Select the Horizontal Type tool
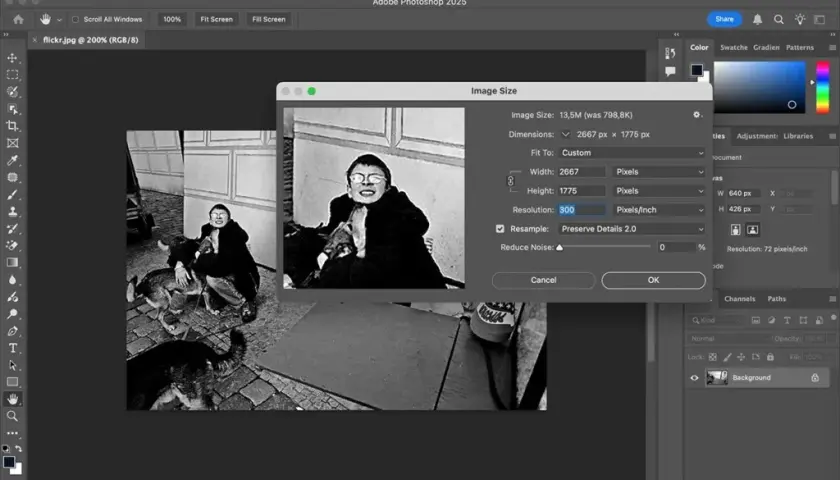The width and height of the screenshot is (840, 480). point(12,348)
